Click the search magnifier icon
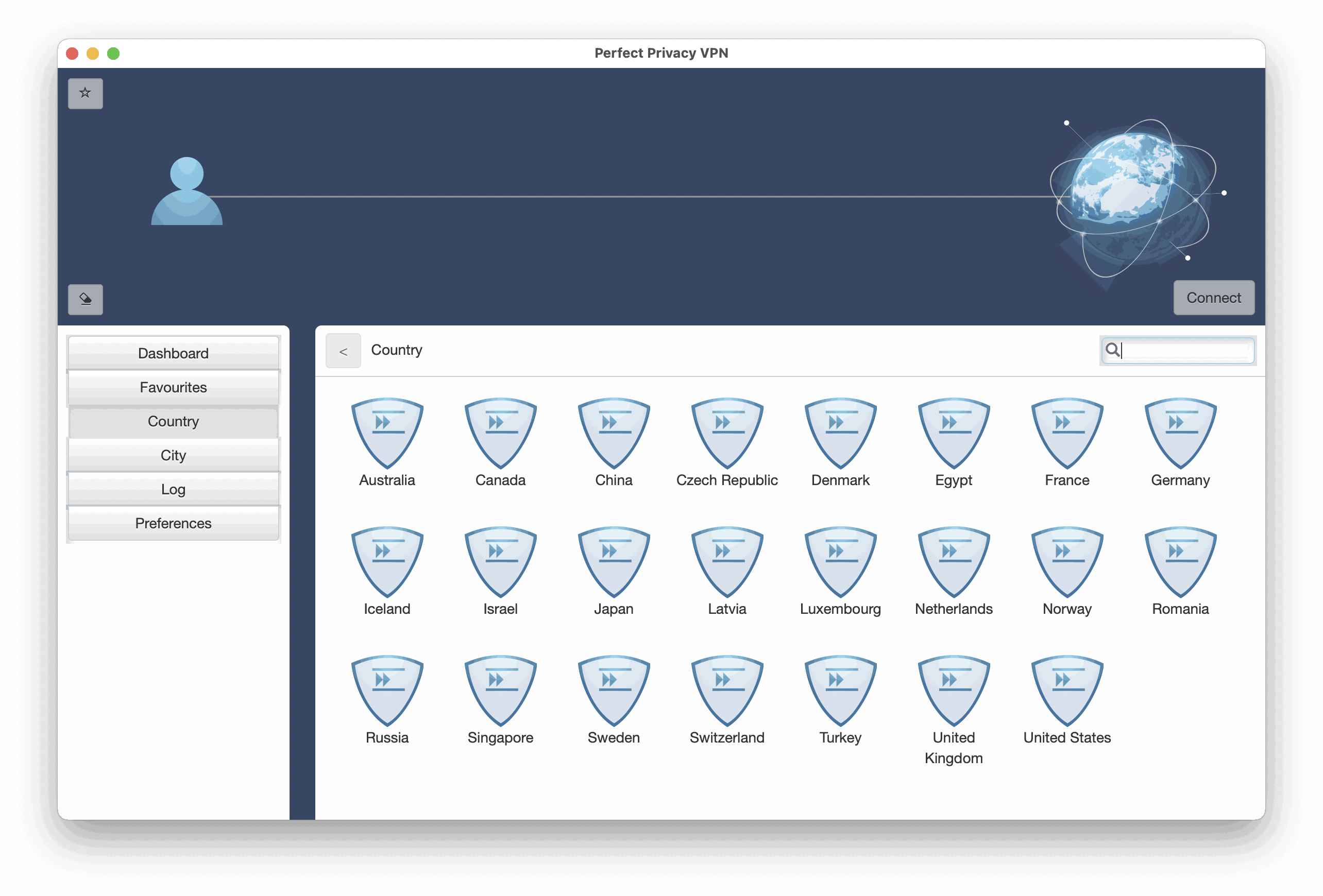 pyautogui.click(x=1112, y=349)
